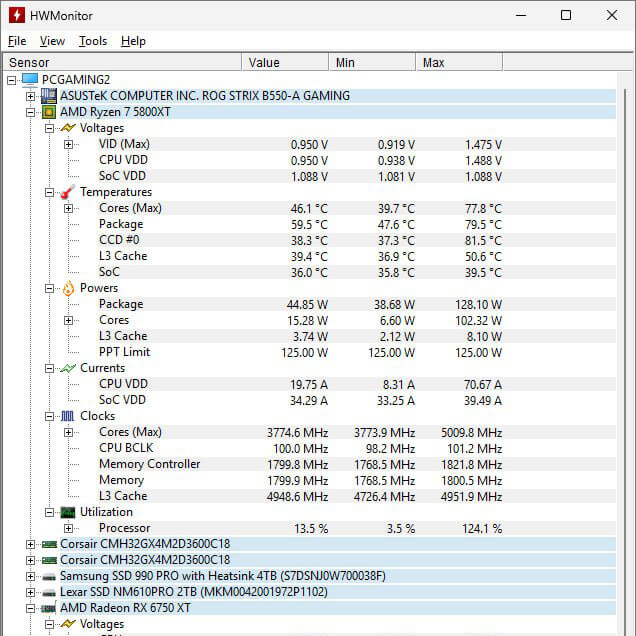
Task: Collapse the Radeon Voltages group
Action: pos(49,625)
